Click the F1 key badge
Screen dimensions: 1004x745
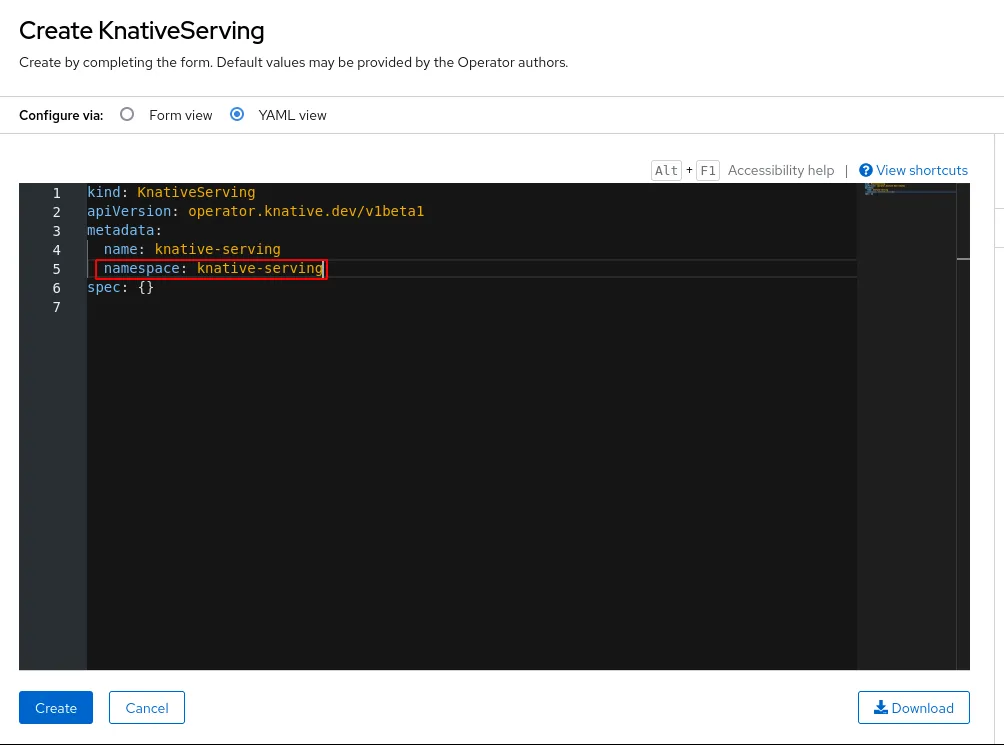(707, 171)
